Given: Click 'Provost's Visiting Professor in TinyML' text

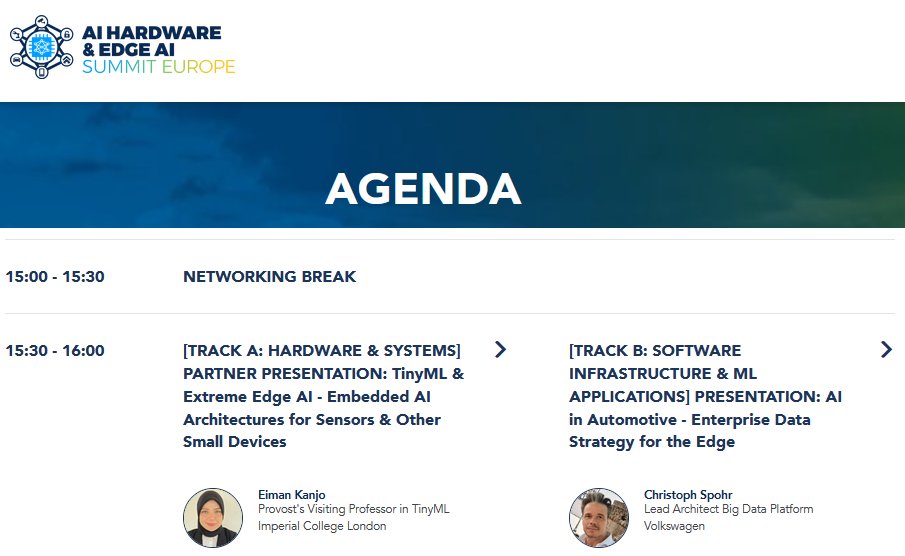Looking at the screenshot, I should click(353, 509).
